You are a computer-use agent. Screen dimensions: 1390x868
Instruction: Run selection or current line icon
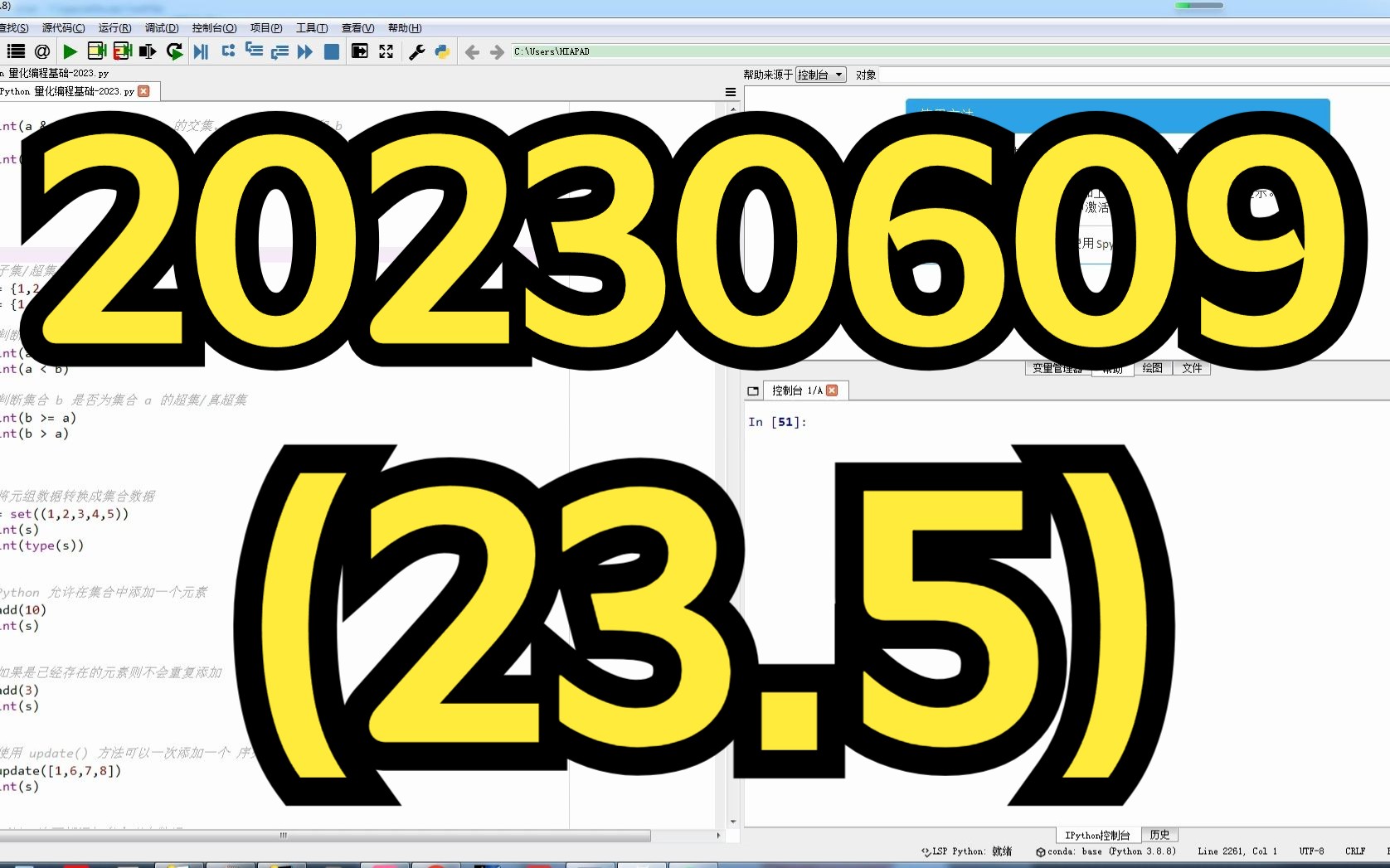pos(148,51)
